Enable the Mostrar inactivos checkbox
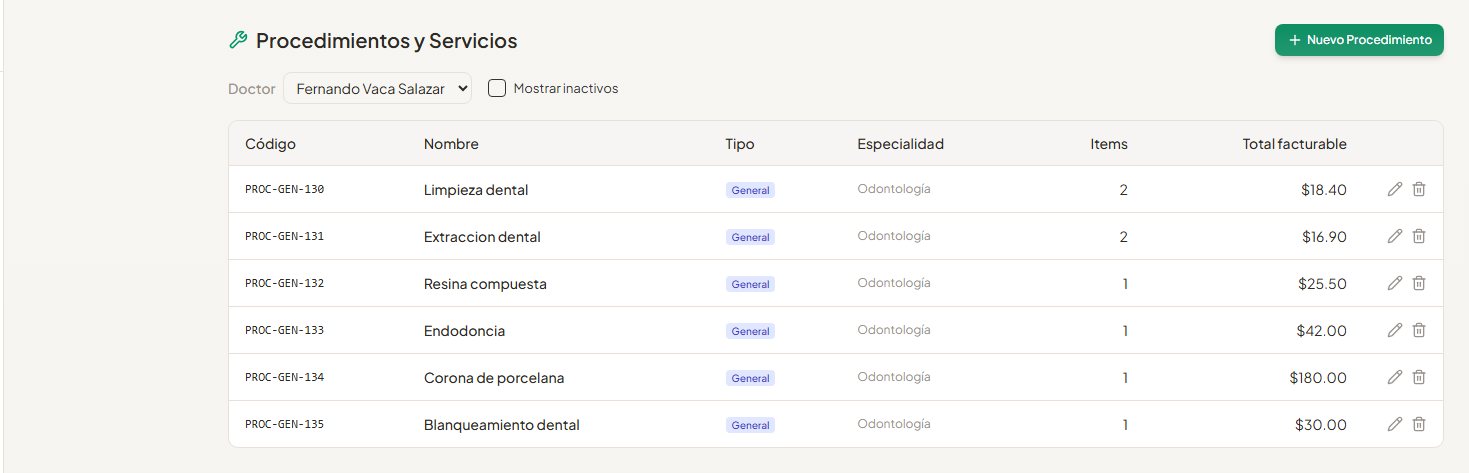 click(496, 88)
